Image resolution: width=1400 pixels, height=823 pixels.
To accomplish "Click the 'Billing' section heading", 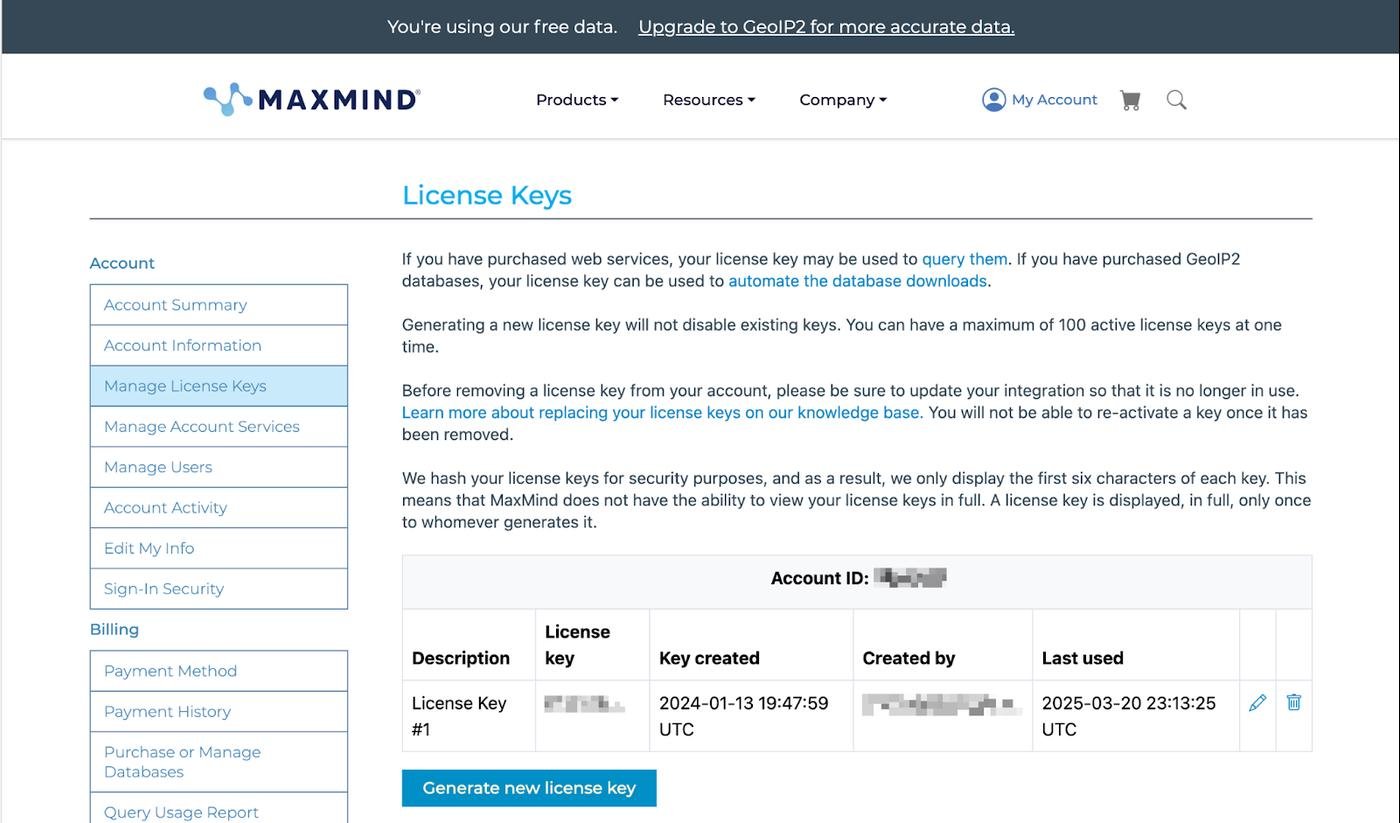I will pyautogui.click(x=114, y=630).
